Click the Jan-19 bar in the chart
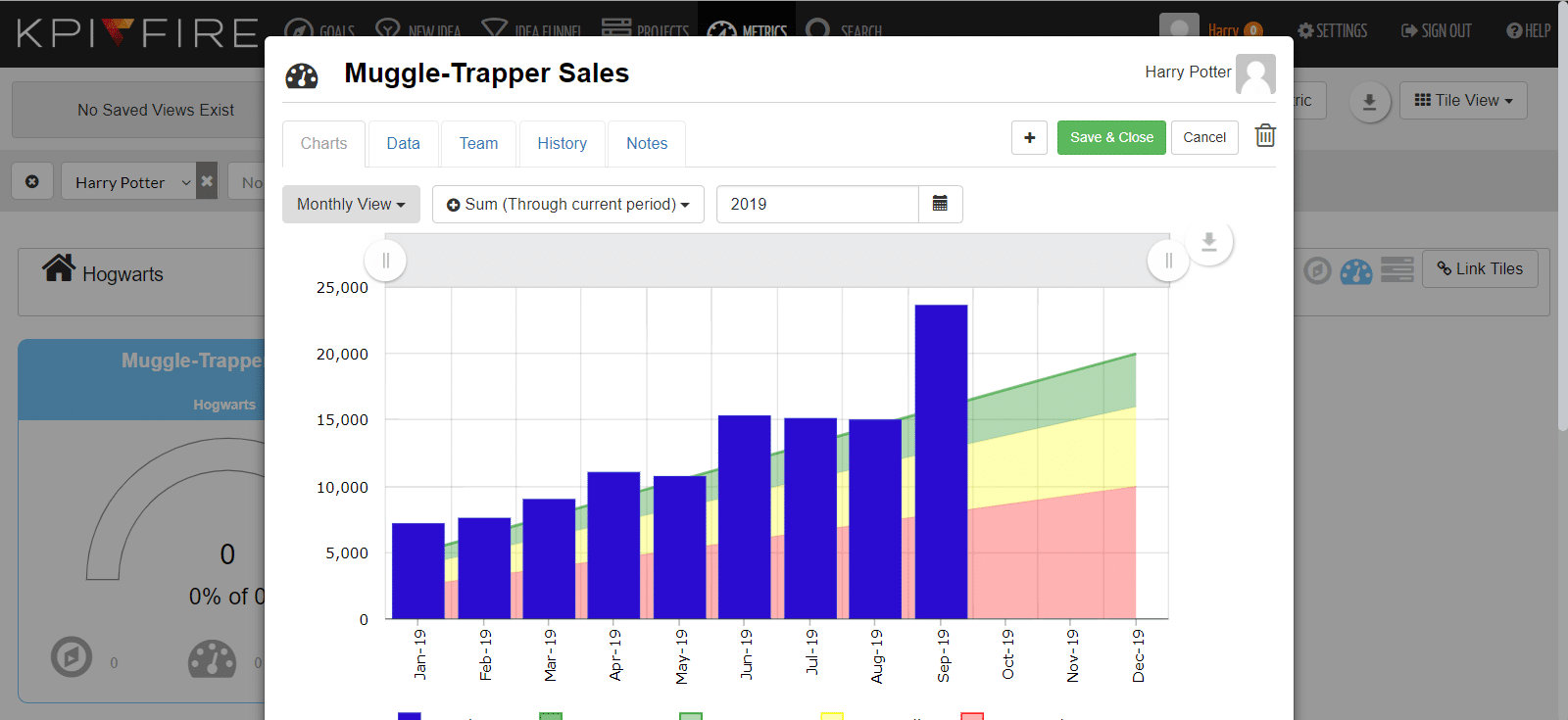Image resolution: width=1568 pixels, height=720 pixels. (x=418, y=571)
